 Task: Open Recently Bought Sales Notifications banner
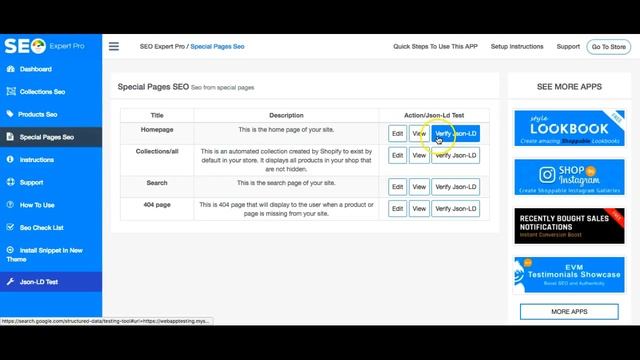click(569, 226)
